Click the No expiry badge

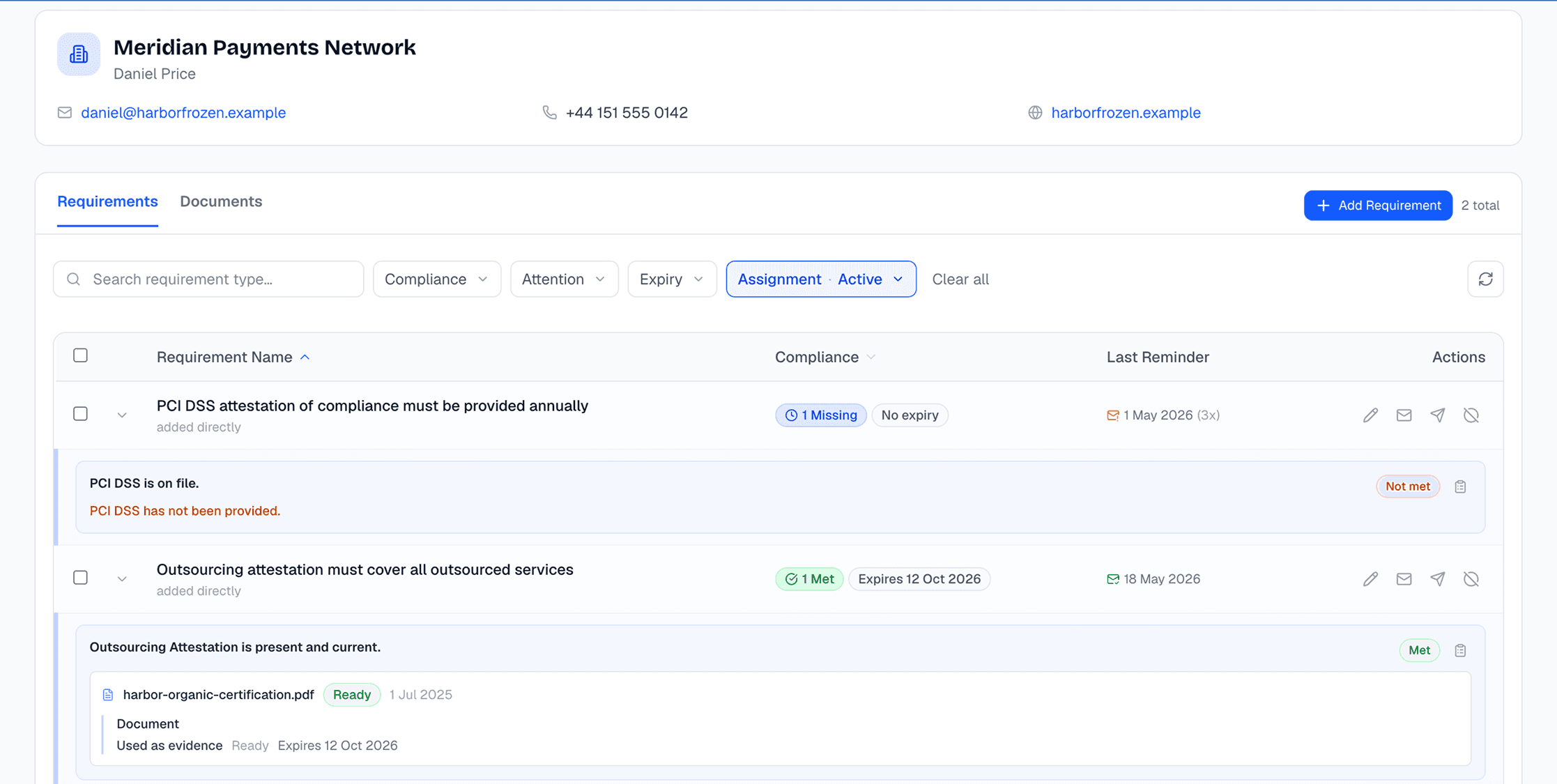coord(910,415)
